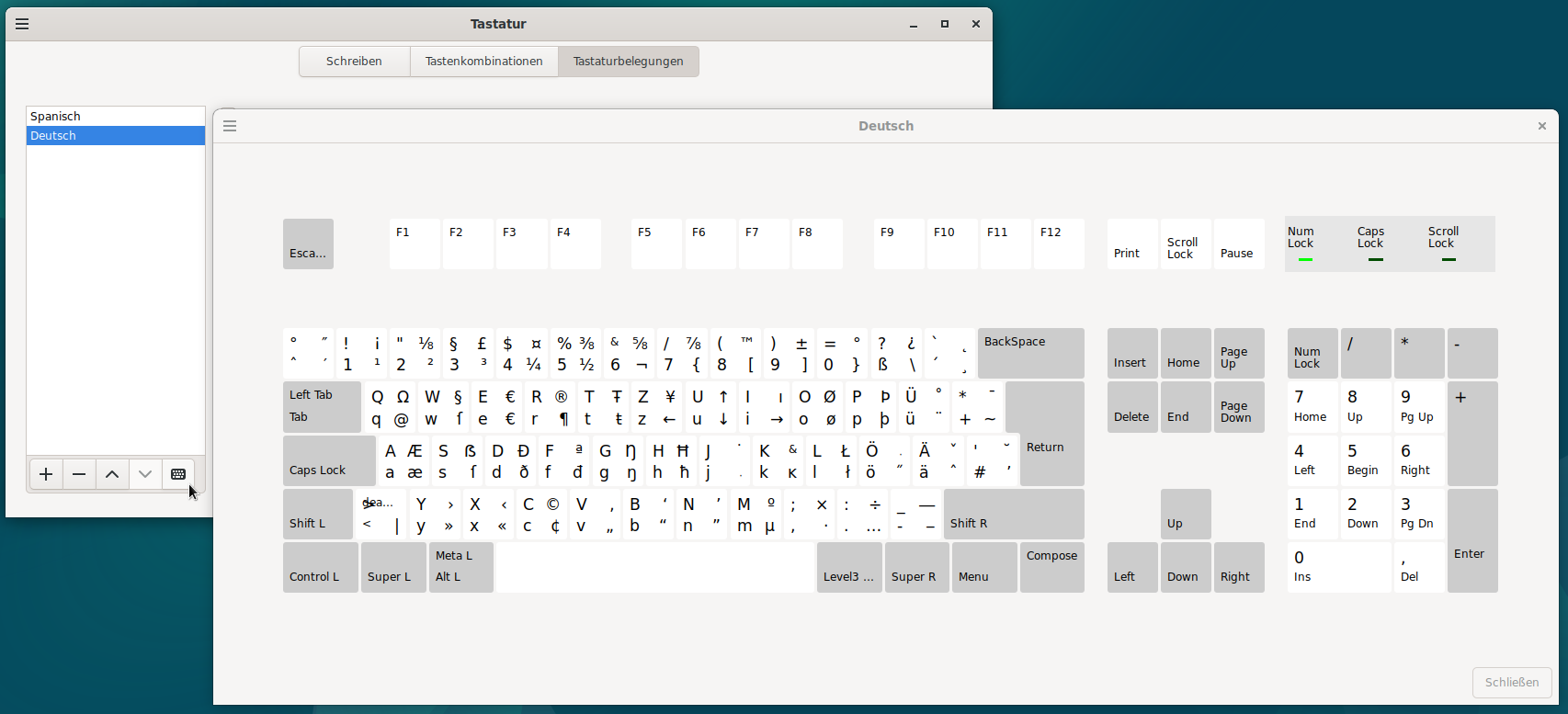The height and width of the screenshot is (714, 1568).
Task: Maximize the Tastatur window
Action: coord(945,24)
